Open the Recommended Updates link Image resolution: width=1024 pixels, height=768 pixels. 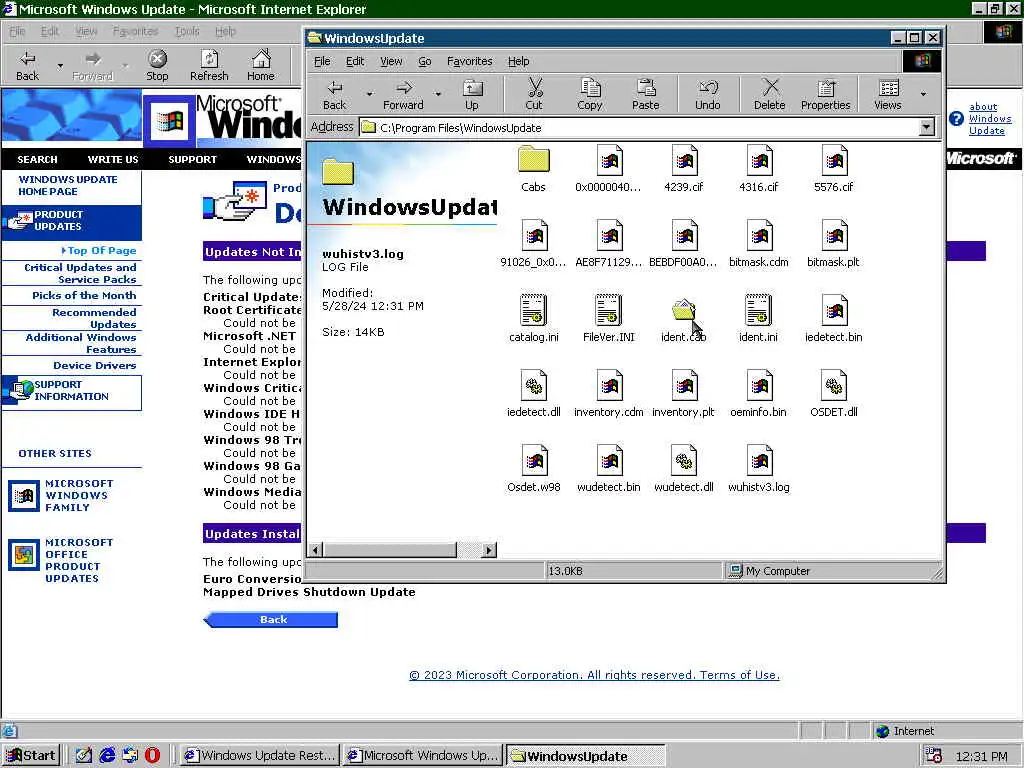94,318
